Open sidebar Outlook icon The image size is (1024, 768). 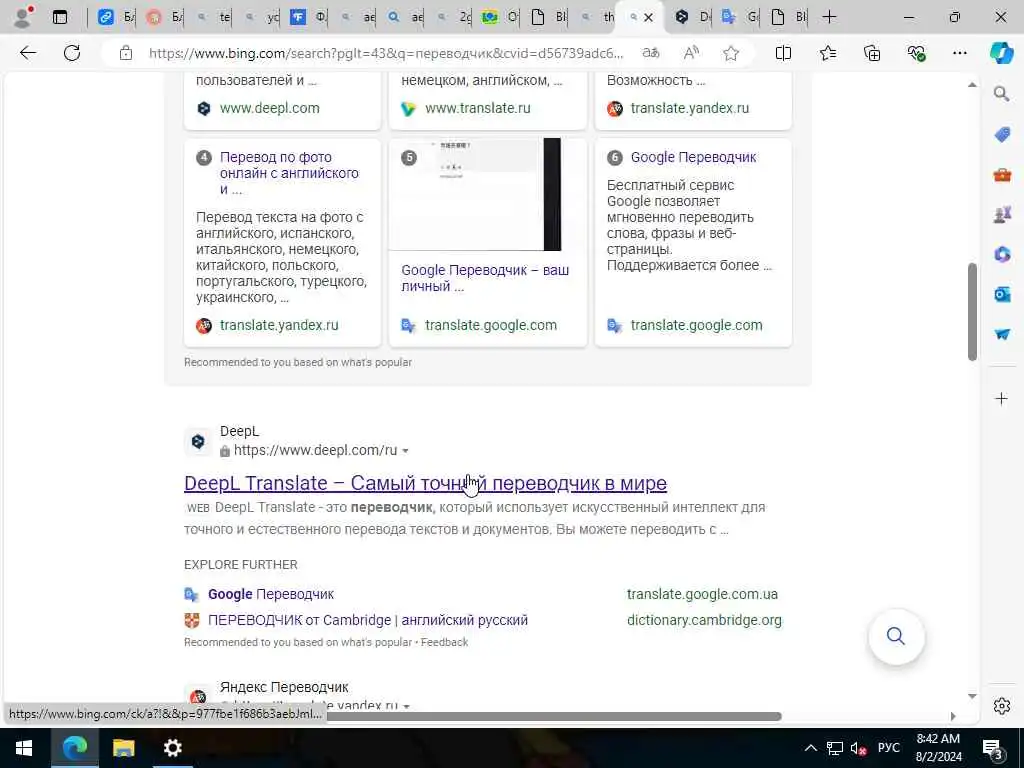(x=1002, y=295)
